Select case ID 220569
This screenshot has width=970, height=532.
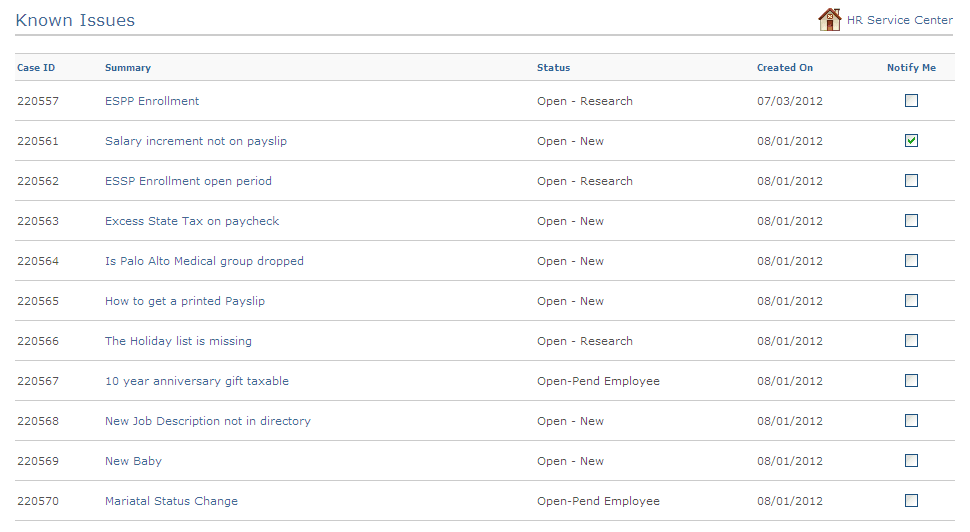38,461
